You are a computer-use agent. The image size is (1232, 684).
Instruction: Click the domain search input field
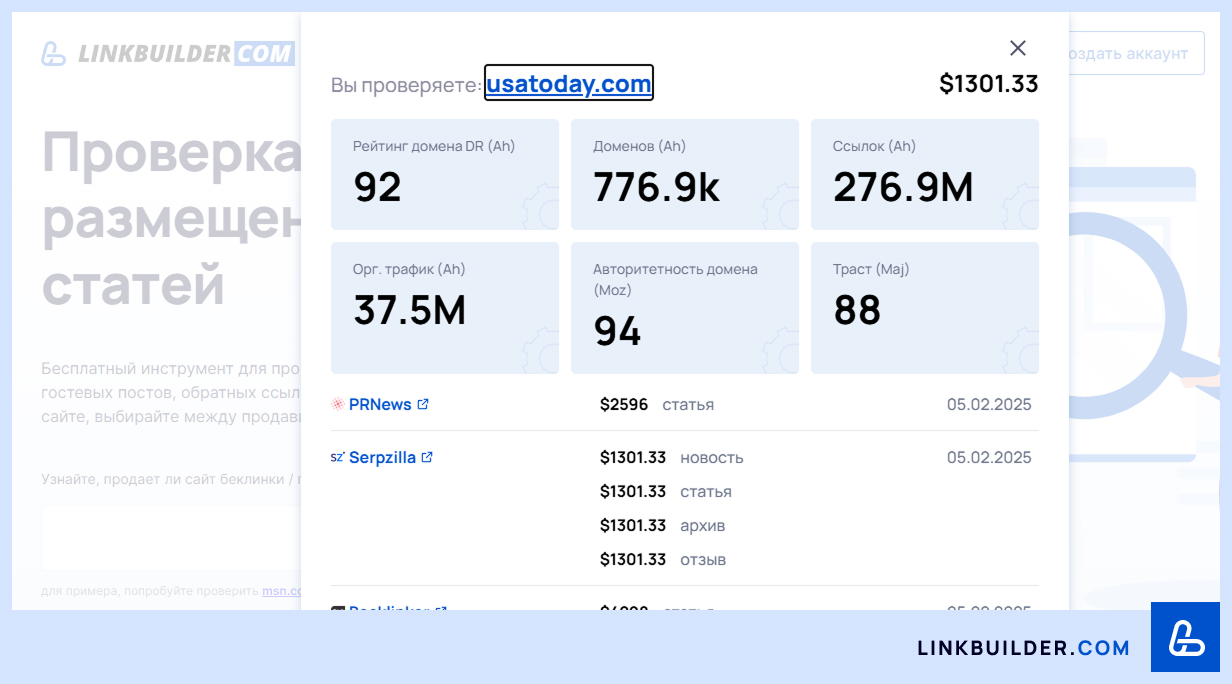tap(171, 537)
